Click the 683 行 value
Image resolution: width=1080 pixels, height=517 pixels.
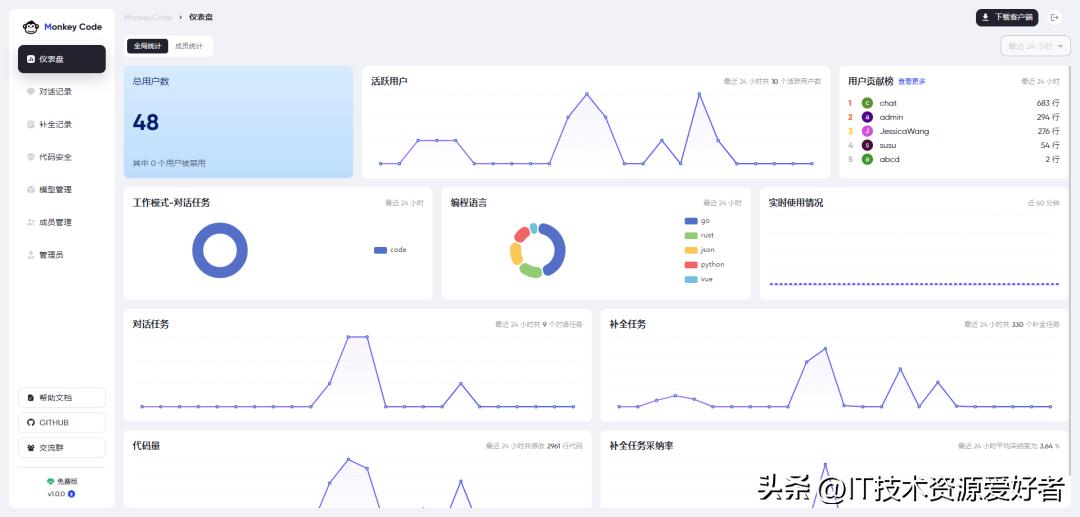click(1048, 103)
